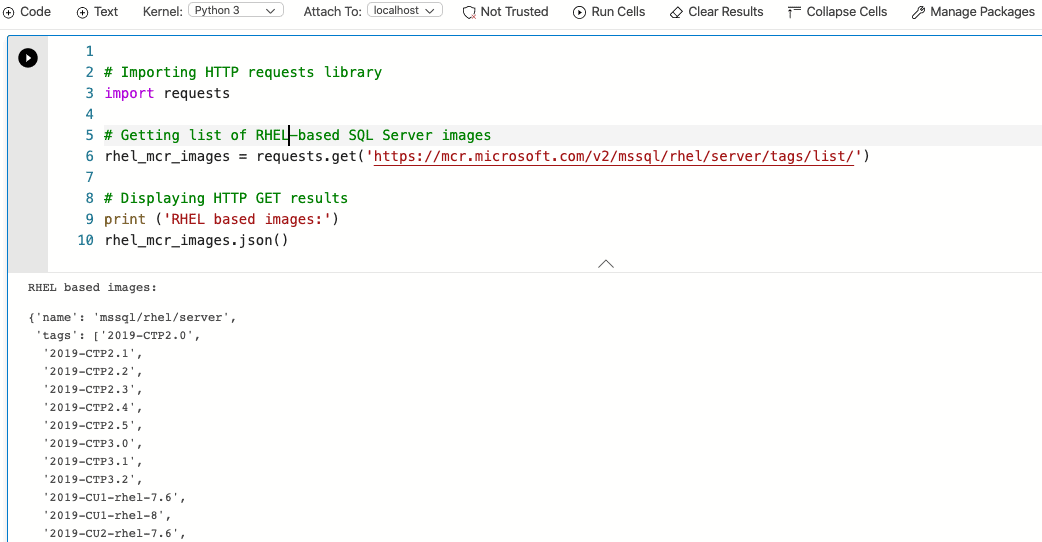Open the Kernel Python 3 dropdown
Screen dimensions: 1042x542
click(236, 11)
